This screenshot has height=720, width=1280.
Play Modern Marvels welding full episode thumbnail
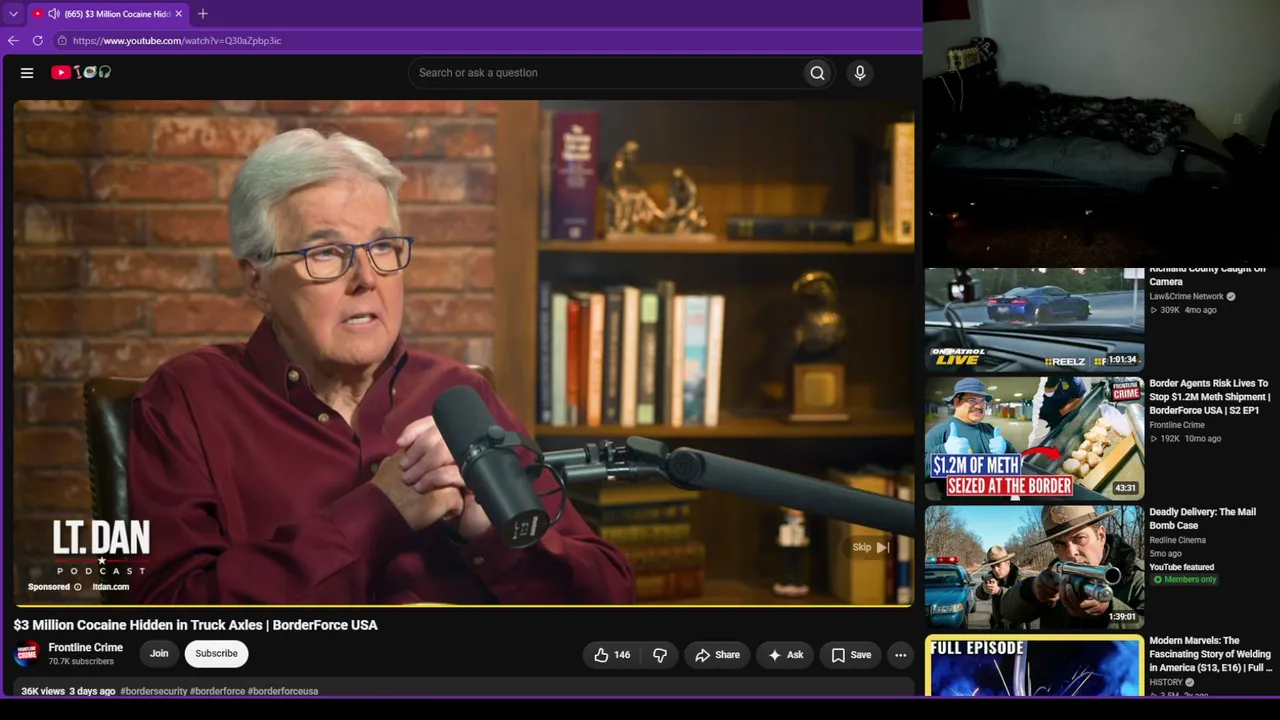[1034, 665]
